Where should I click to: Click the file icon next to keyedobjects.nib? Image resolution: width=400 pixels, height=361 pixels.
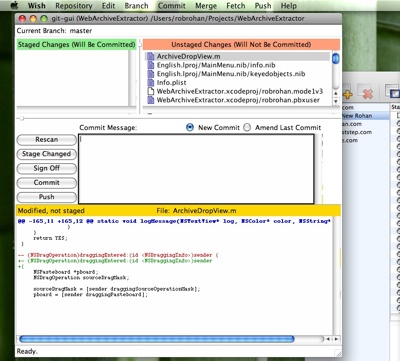click(151, 74)
